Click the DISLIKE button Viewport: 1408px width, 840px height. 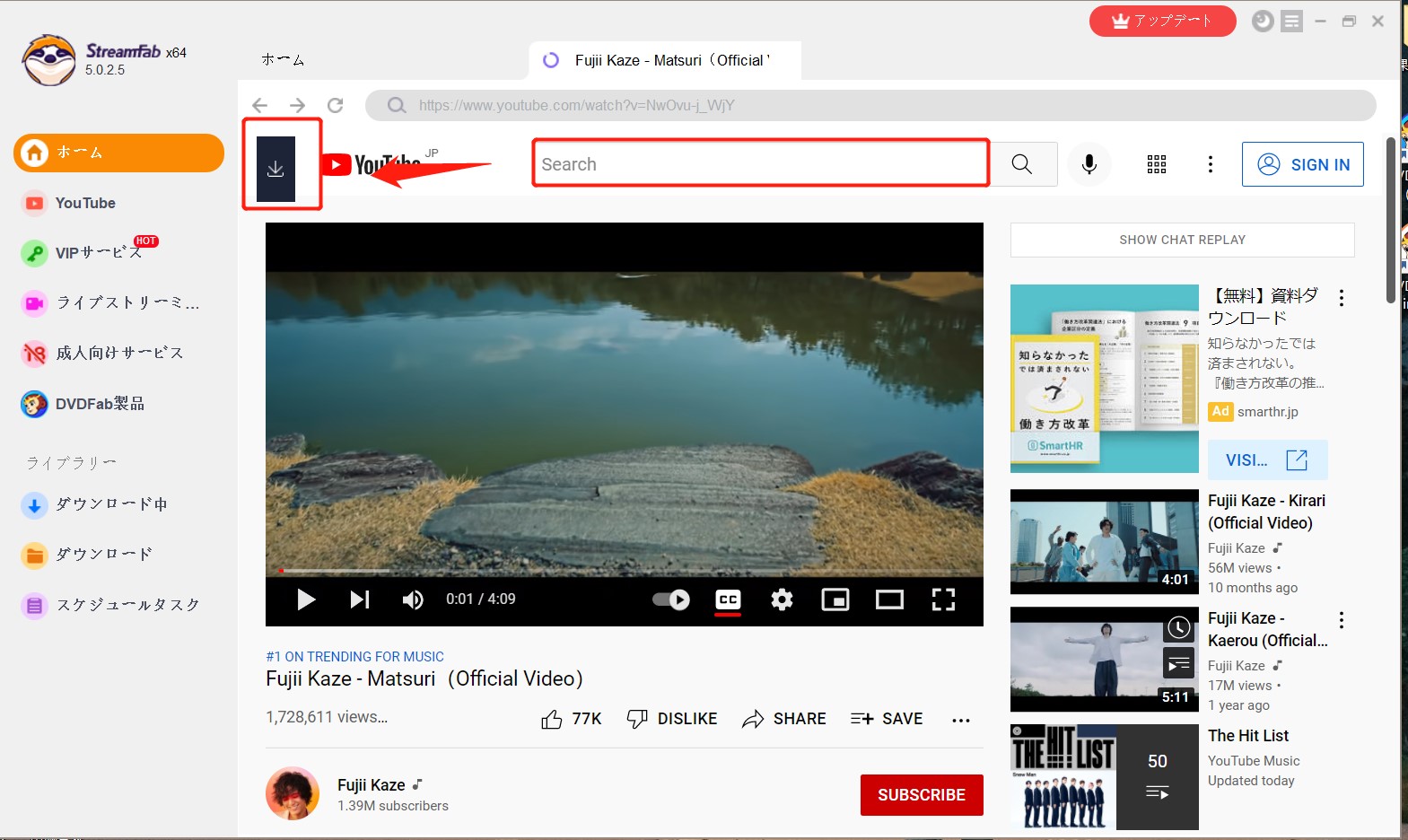click(672, 719)
